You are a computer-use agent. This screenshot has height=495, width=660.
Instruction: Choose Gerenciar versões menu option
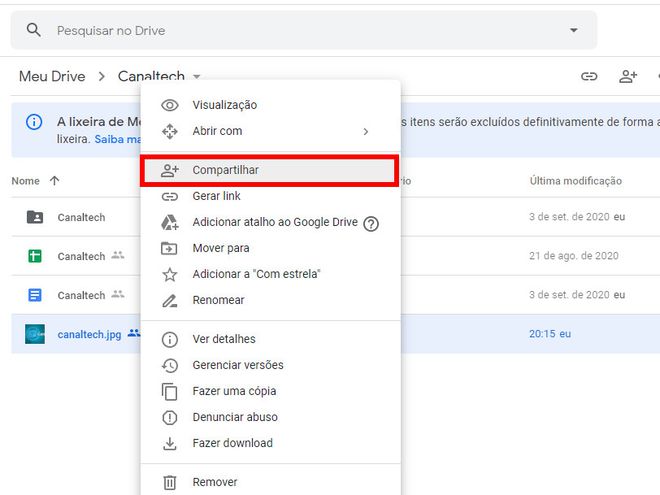click(270, 365)
